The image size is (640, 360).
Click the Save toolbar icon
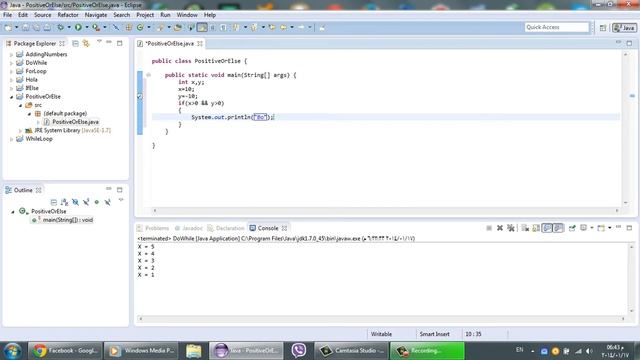(x=25, y=27)
